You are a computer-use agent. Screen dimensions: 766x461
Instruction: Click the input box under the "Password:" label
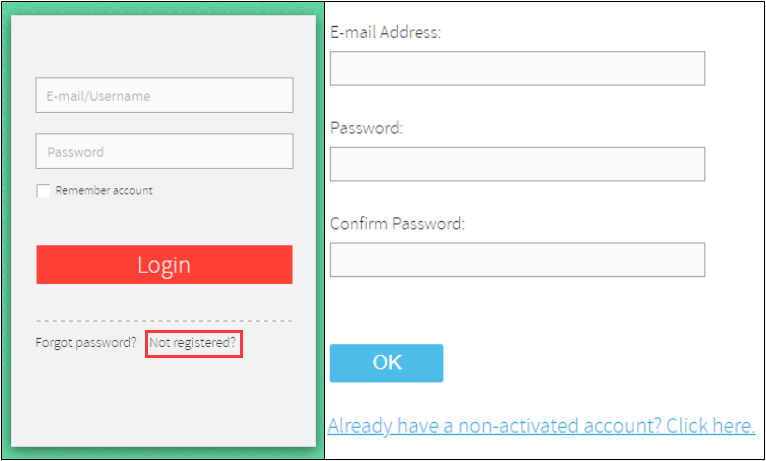(517, 164)
